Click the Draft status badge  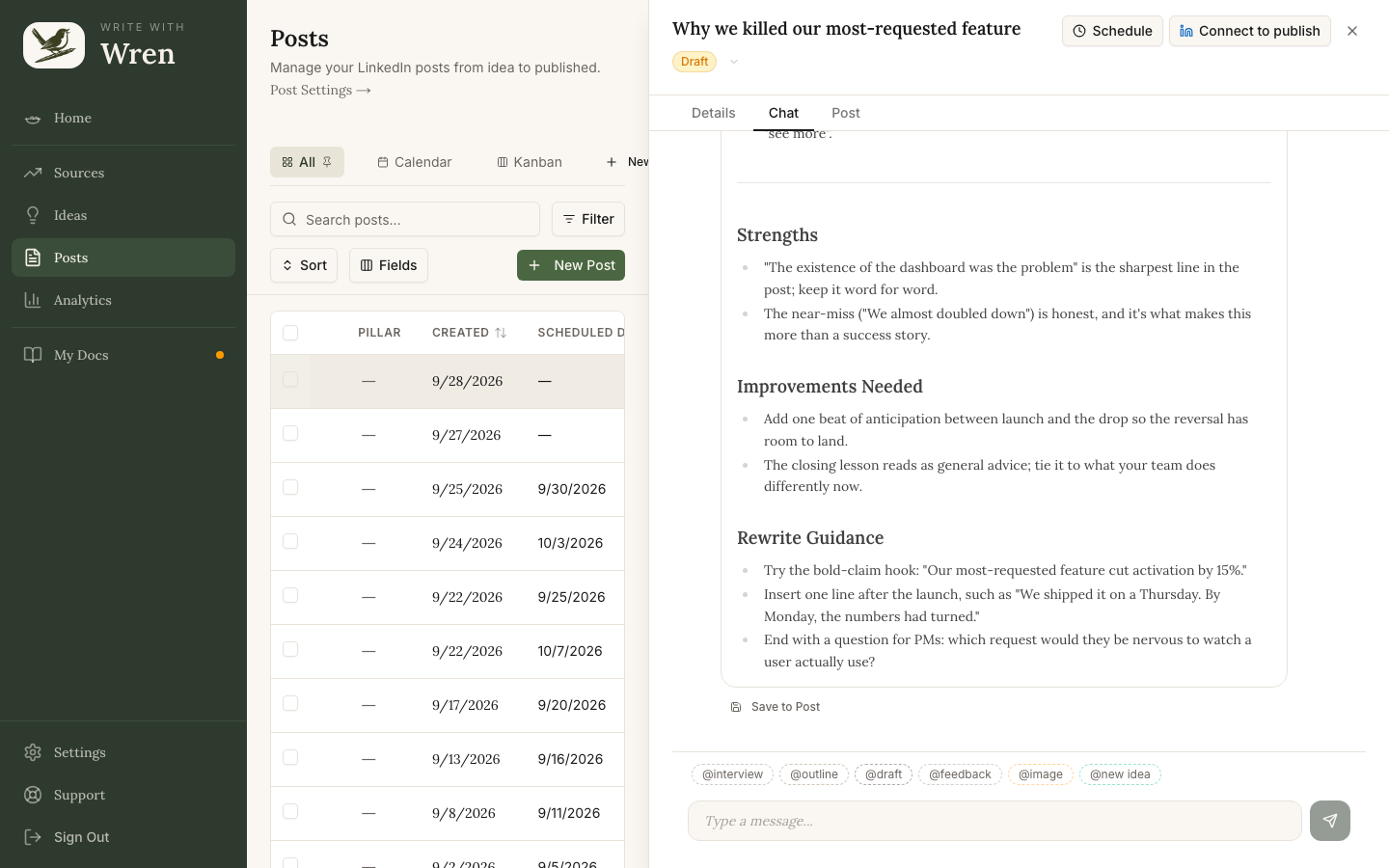[694, 62]
